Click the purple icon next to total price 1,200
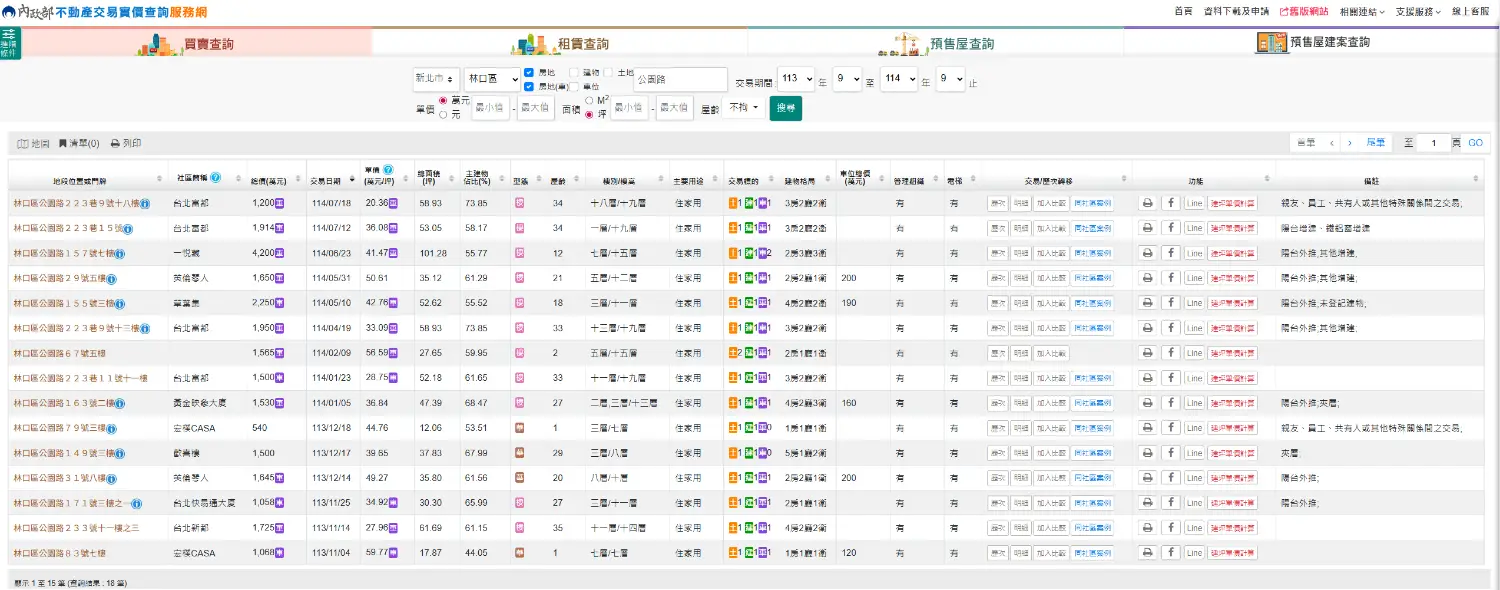The image size is (1500, 590). [x=280, y=203]
